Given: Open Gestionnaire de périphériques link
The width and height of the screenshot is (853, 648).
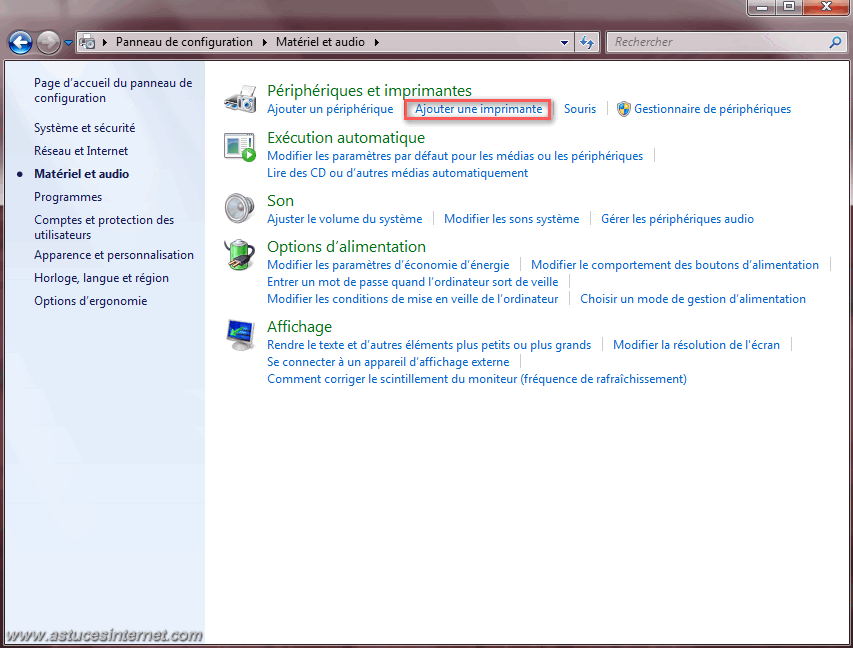Looking at the screenshot, I should click(x=713, y=109).
